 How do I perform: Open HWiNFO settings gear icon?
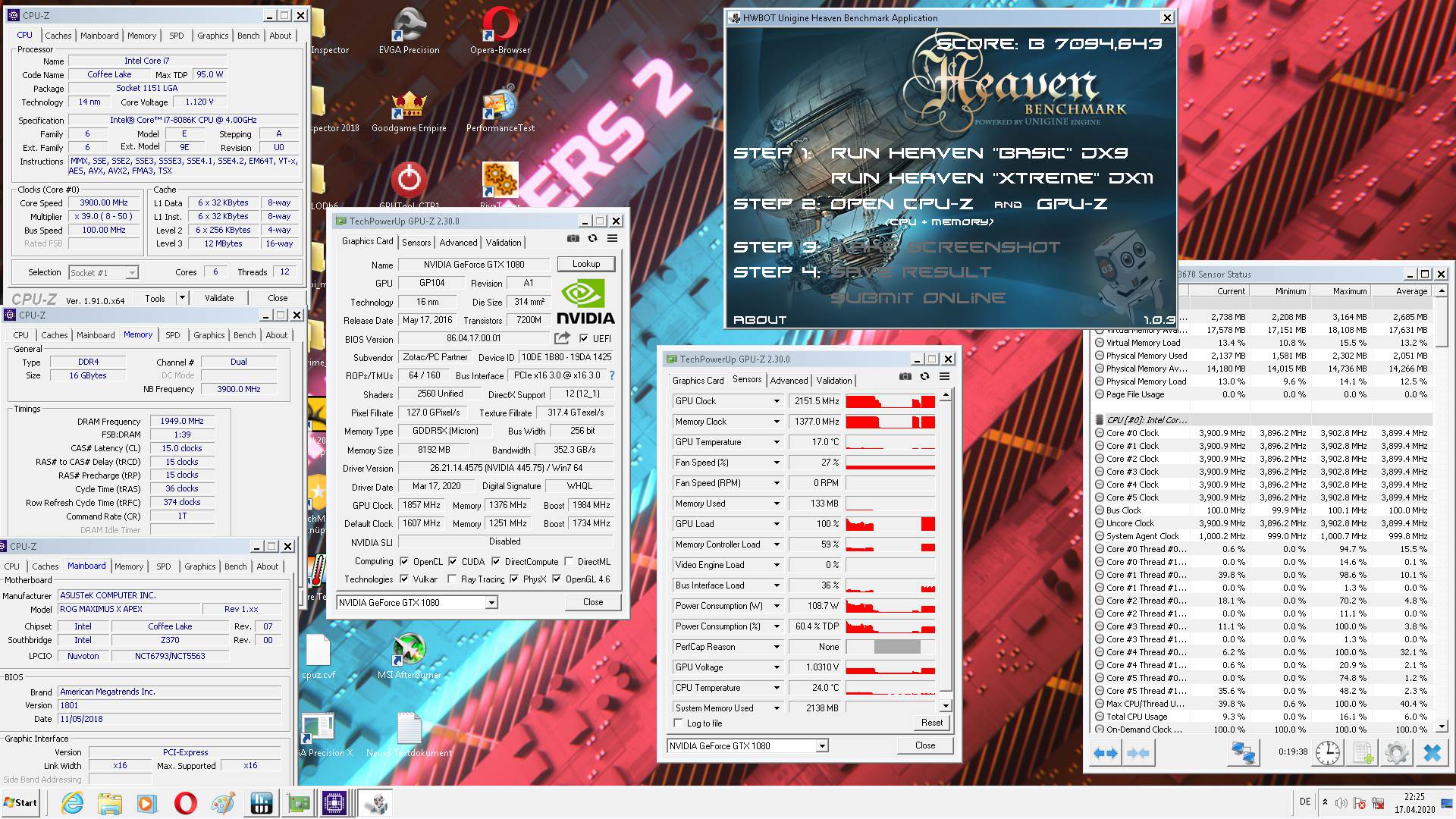coord(1397,753)
